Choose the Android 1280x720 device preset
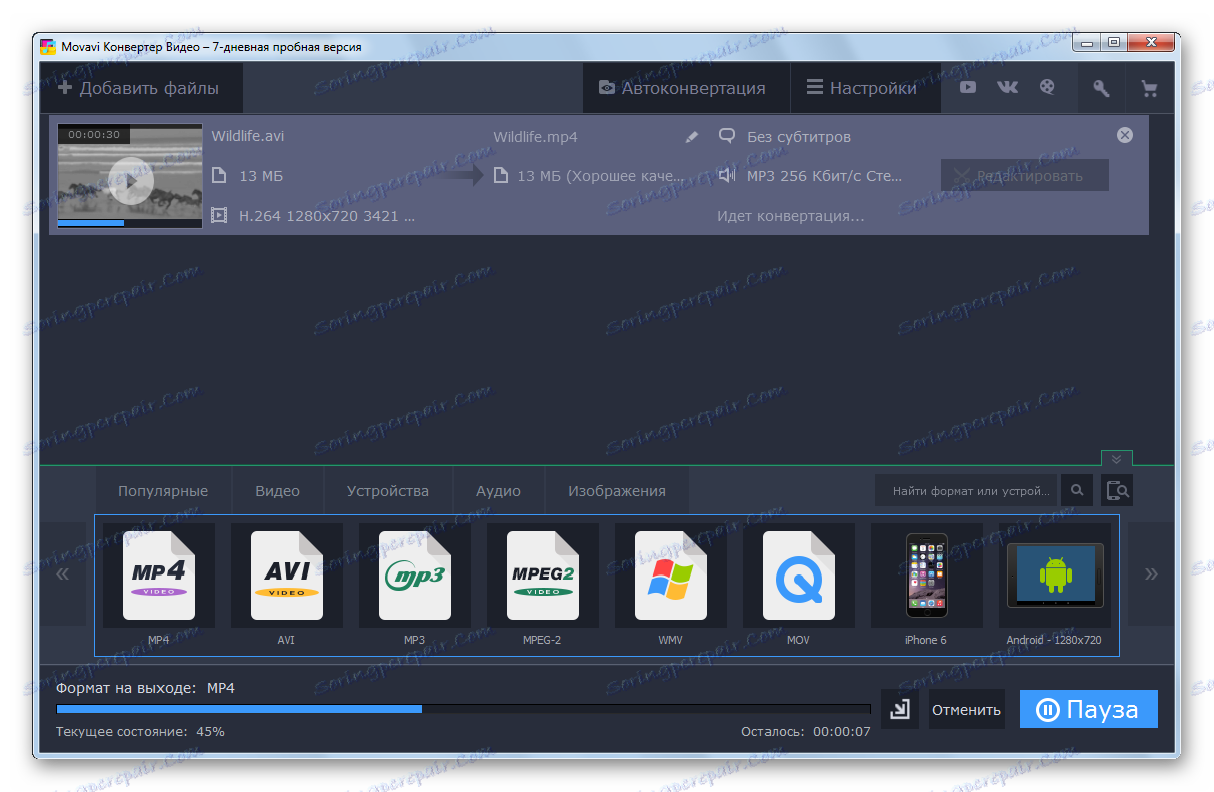The height and width of the screenshot is (792, 1214). (1055, 576)
